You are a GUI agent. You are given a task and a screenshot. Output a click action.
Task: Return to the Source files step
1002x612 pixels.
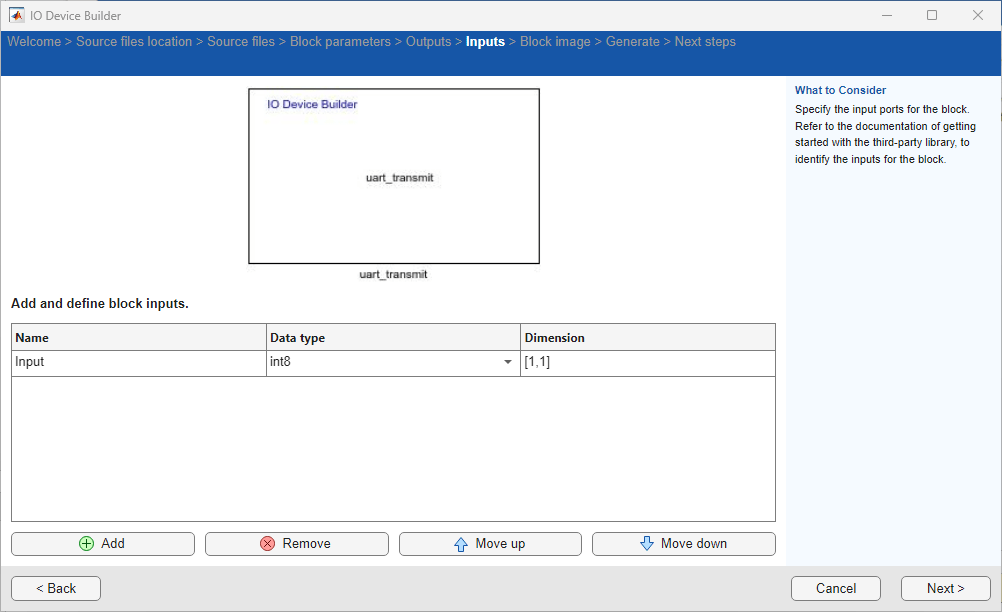(x=241, y=41)
